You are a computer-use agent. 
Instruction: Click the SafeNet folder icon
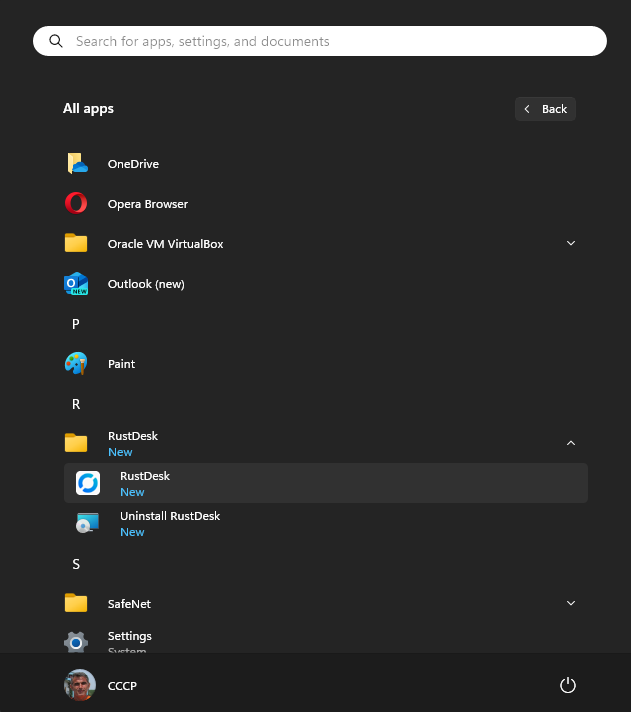[76, 603]
